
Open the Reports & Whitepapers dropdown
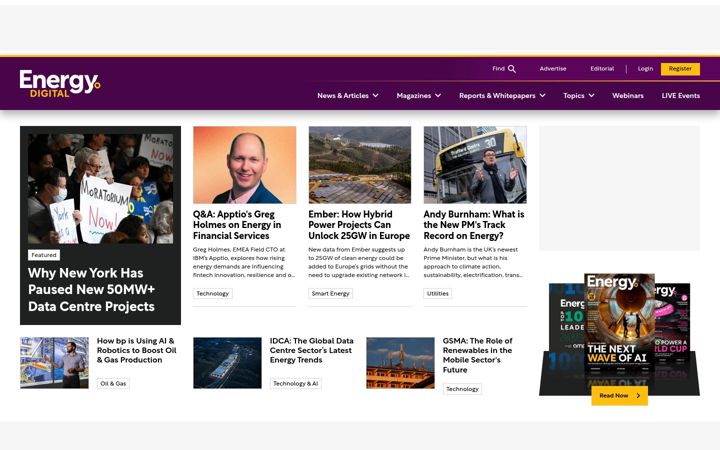coord(502,96)
